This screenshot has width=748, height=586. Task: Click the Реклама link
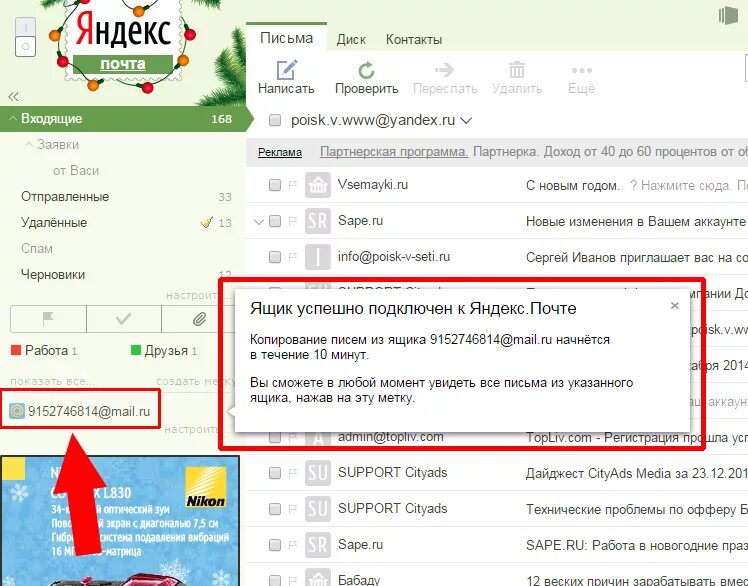[x=280, y=152]
